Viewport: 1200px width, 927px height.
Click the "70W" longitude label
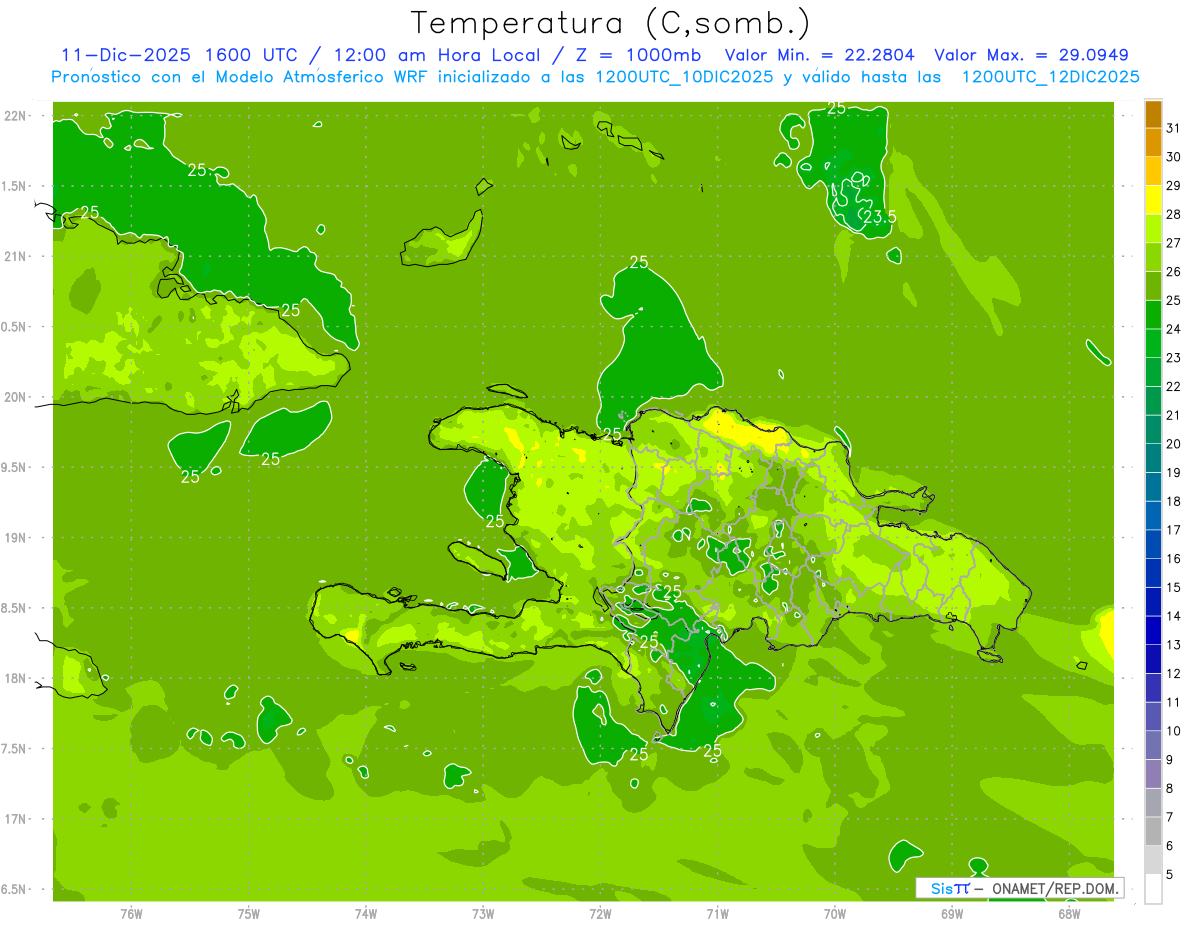click(835, 913)
